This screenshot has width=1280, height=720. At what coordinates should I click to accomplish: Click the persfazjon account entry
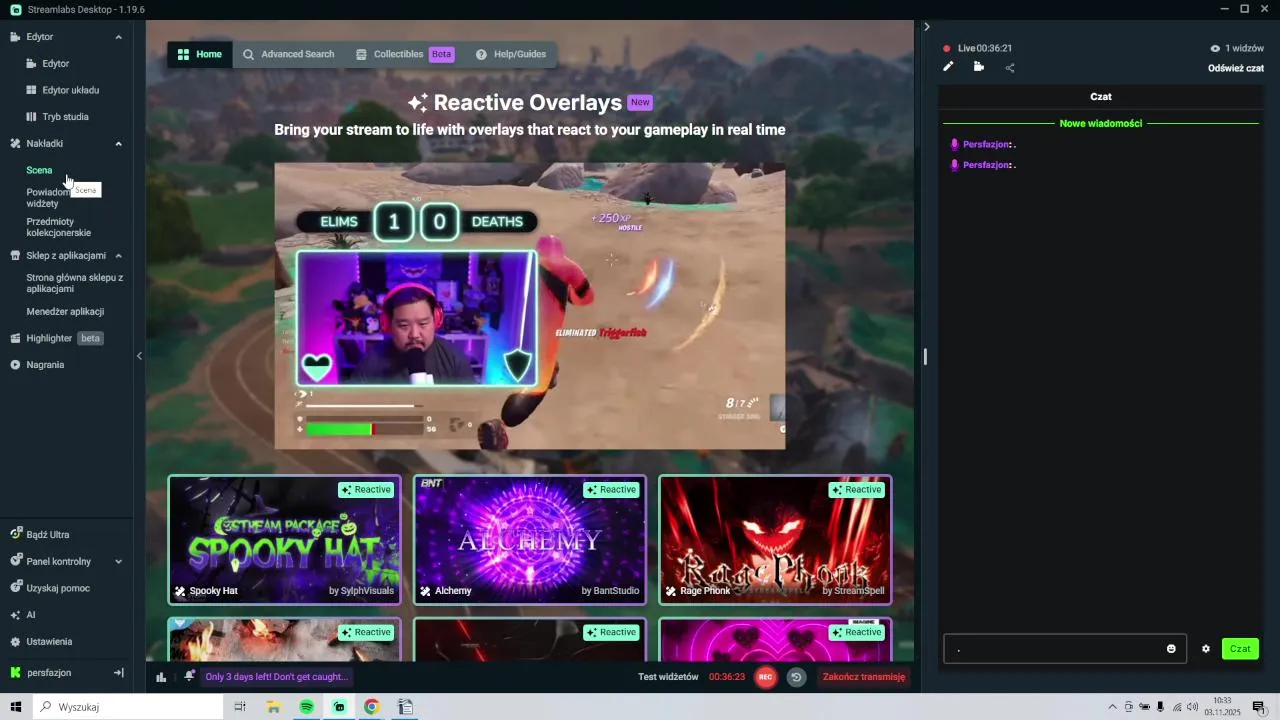click(x=41, y=673)
